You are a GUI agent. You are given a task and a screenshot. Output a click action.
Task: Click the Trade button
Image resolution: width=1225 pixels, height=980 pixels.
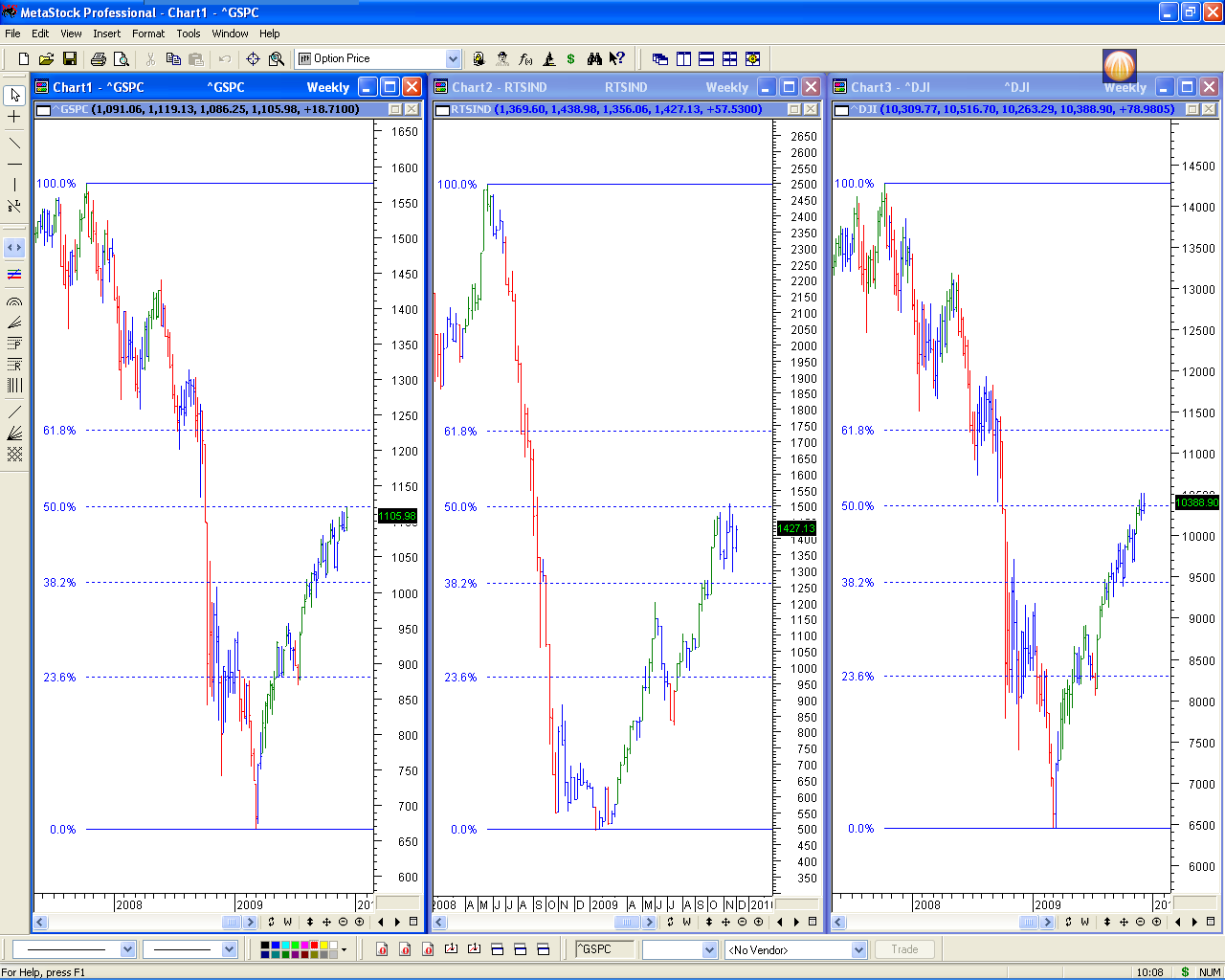(x=904, y=949)
